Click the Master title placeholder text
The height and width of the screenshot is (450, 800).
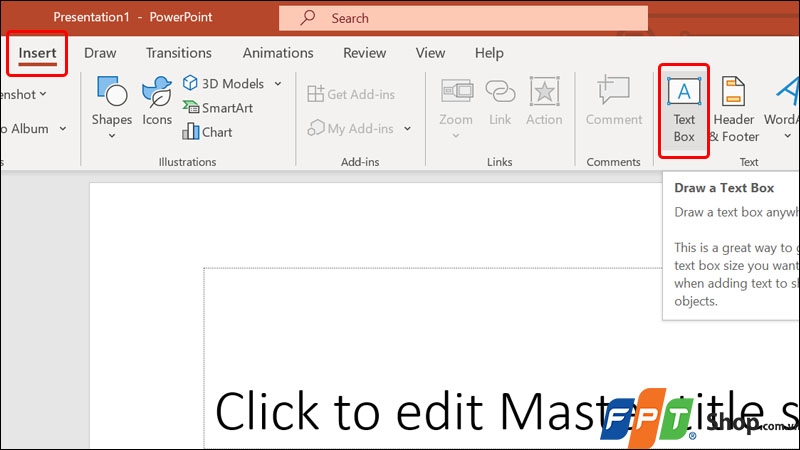tap(507, 411)
